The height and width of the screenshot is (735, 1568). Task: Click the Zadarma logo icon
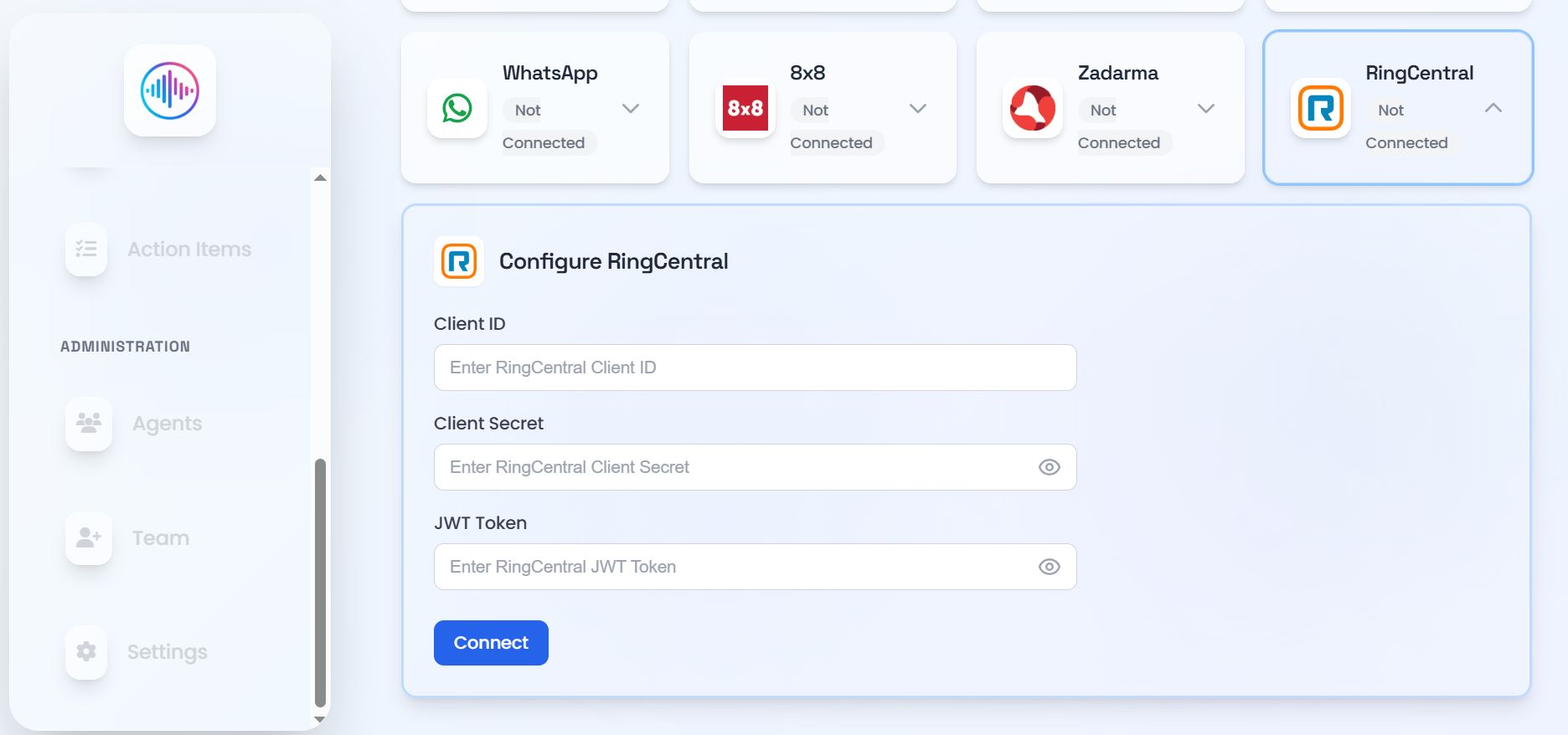coord(1033,108)
